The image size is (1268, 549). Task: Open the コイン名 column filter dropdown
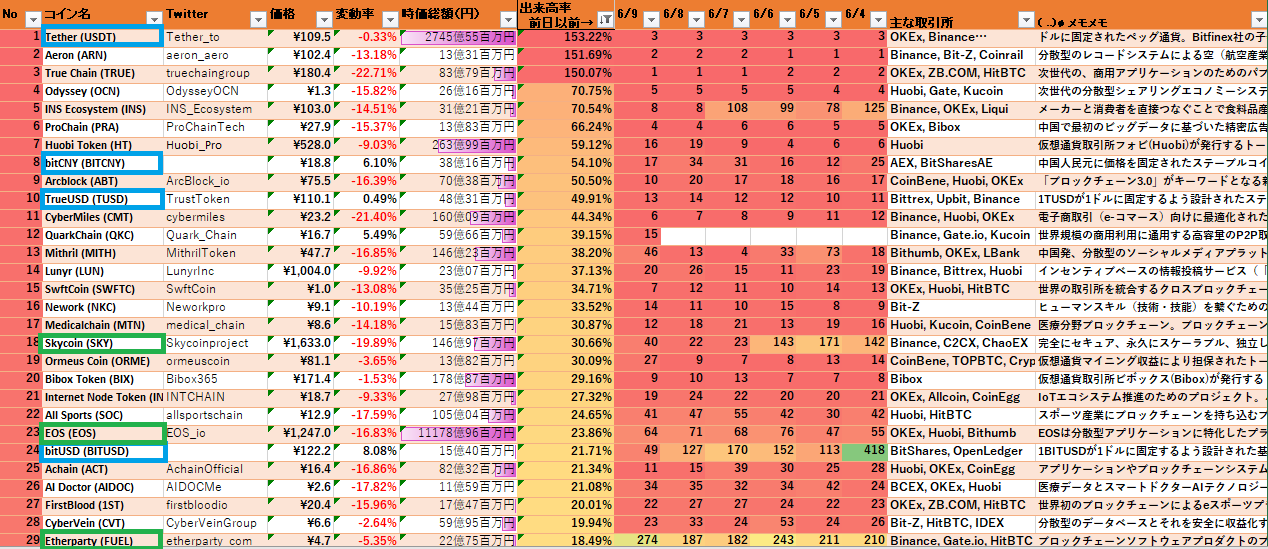pos(153,19)
